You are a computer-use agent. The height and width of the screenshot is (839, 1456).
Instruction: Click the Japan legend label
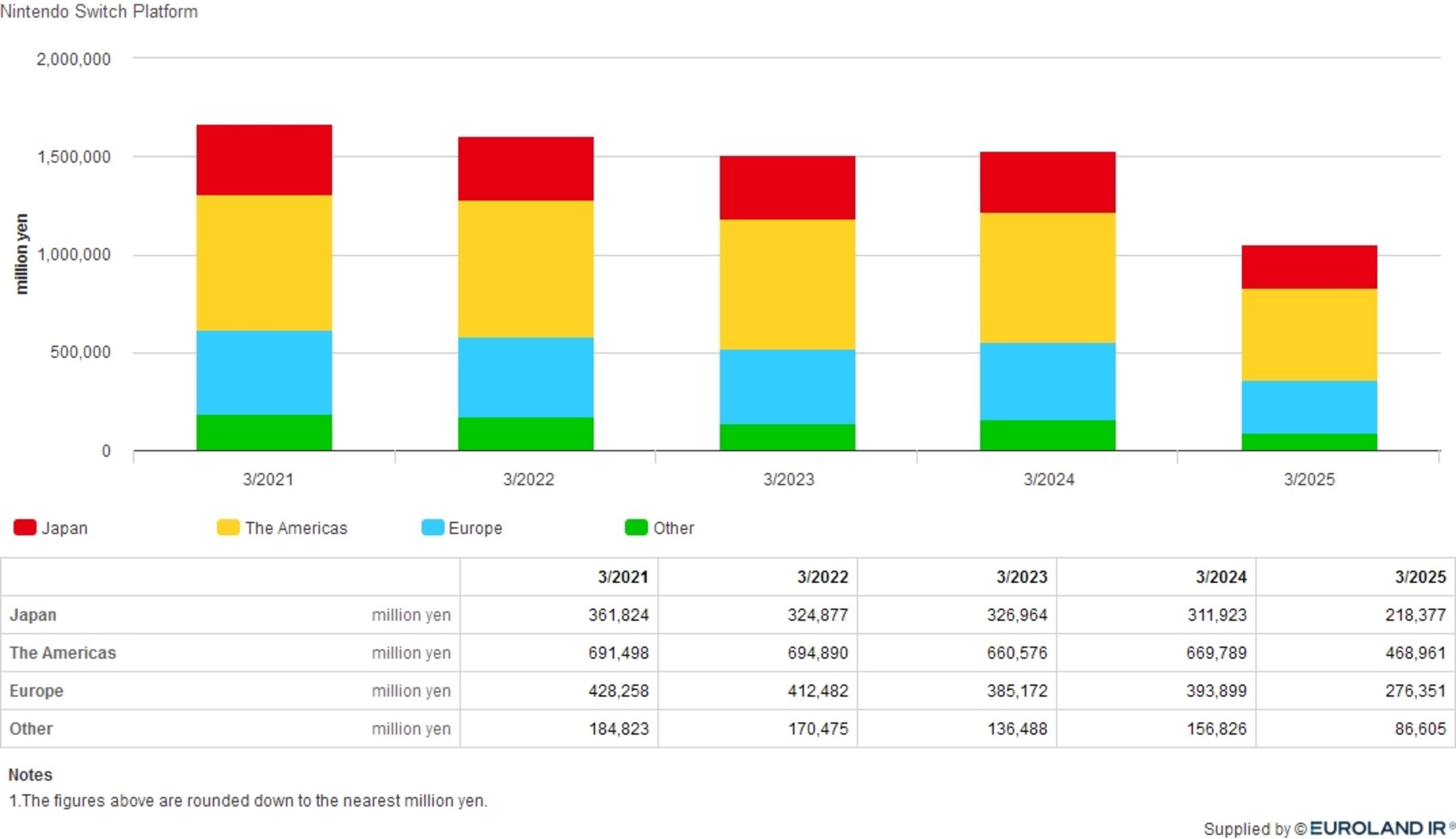tap(65, 528)
